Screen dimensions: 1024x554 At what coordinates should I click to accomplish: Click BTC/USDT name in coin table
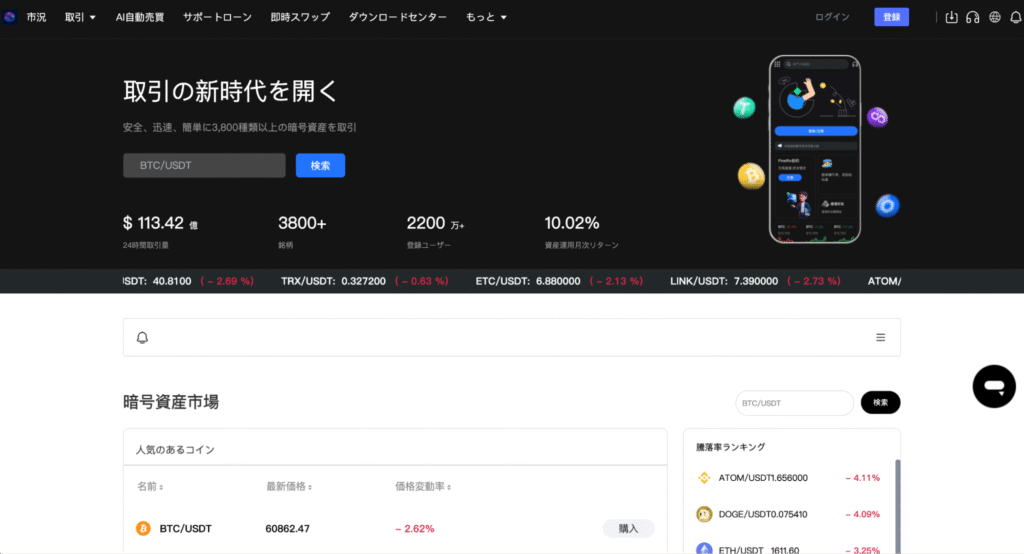click(185, 529)
